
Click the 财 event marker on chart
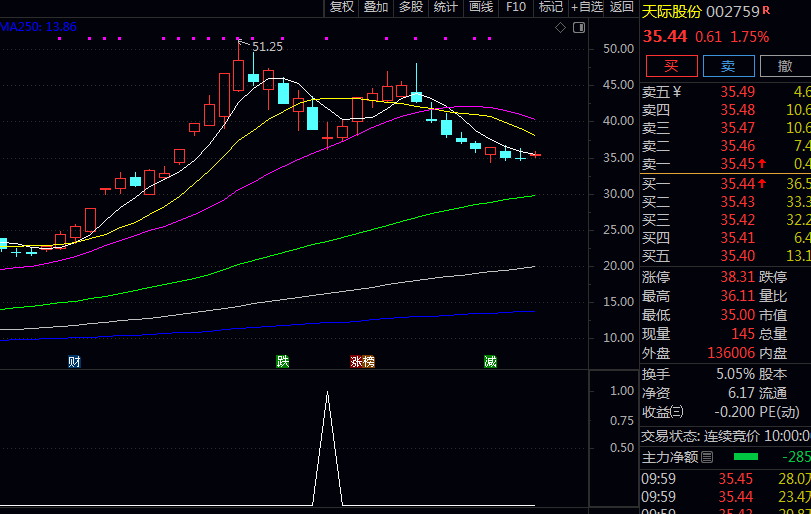pyautogui.click(x=74, y=361)
